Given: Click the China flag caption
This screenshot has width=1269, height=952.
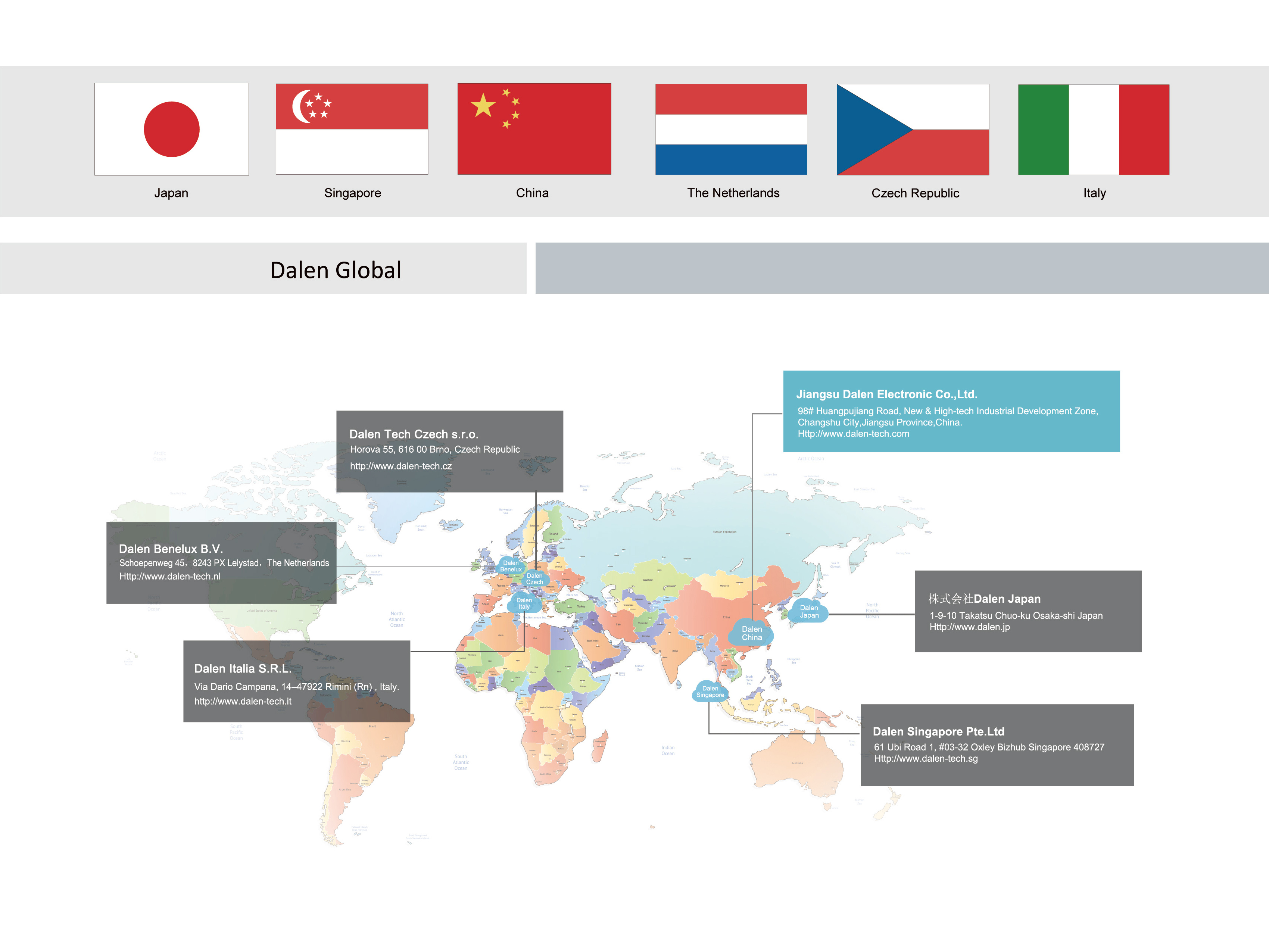Looking at the screenshot, I should 532,193.
